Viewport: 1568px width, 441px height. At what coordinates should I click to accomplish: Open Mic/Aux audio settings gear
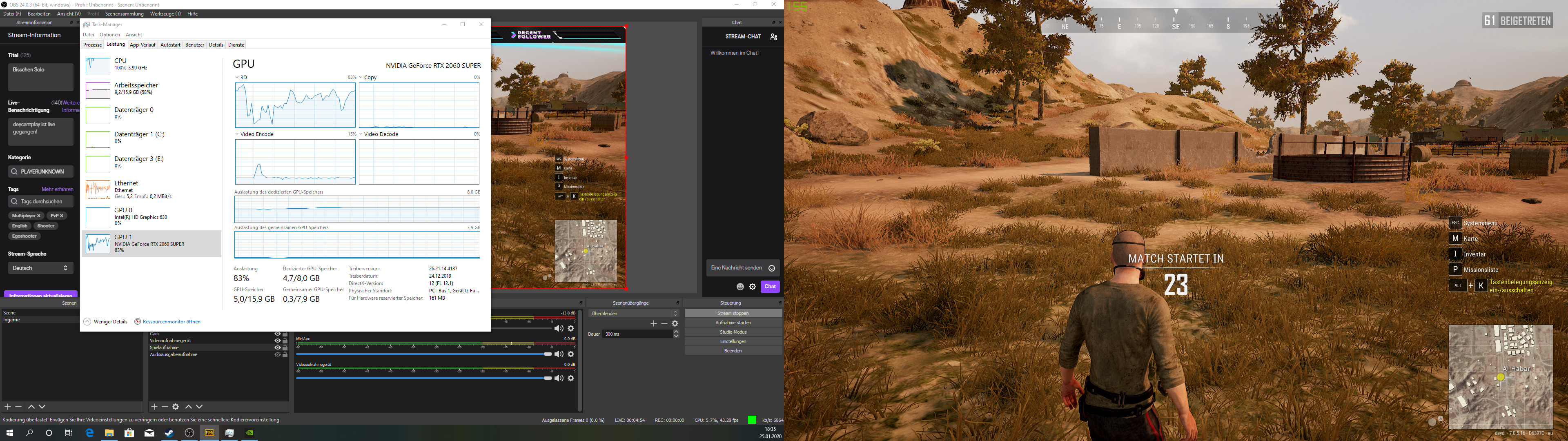pos(571,354)
